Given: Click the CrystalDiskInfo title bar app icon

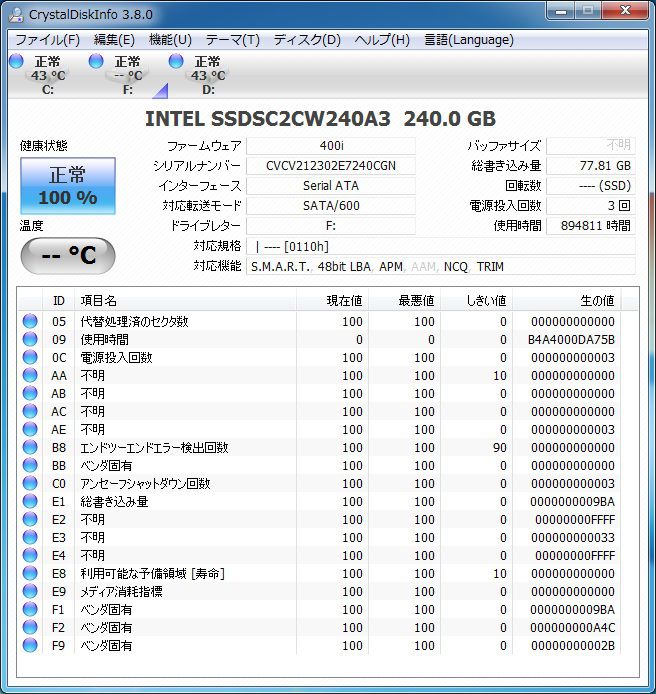Looking at the screenshot, I should (17, 15).
